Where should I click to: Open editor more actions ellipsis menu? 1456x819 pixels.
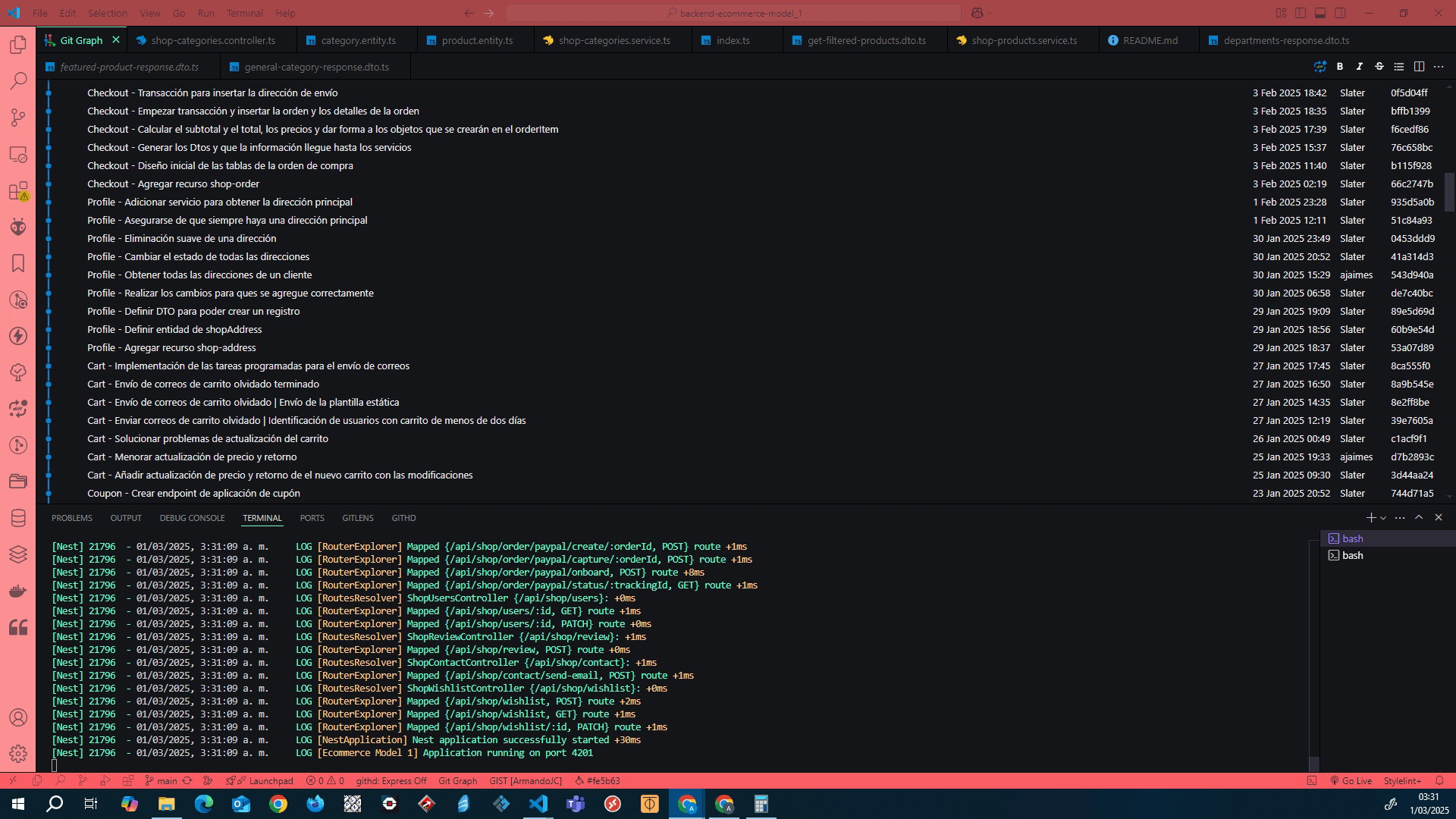tap(1439, 67)
